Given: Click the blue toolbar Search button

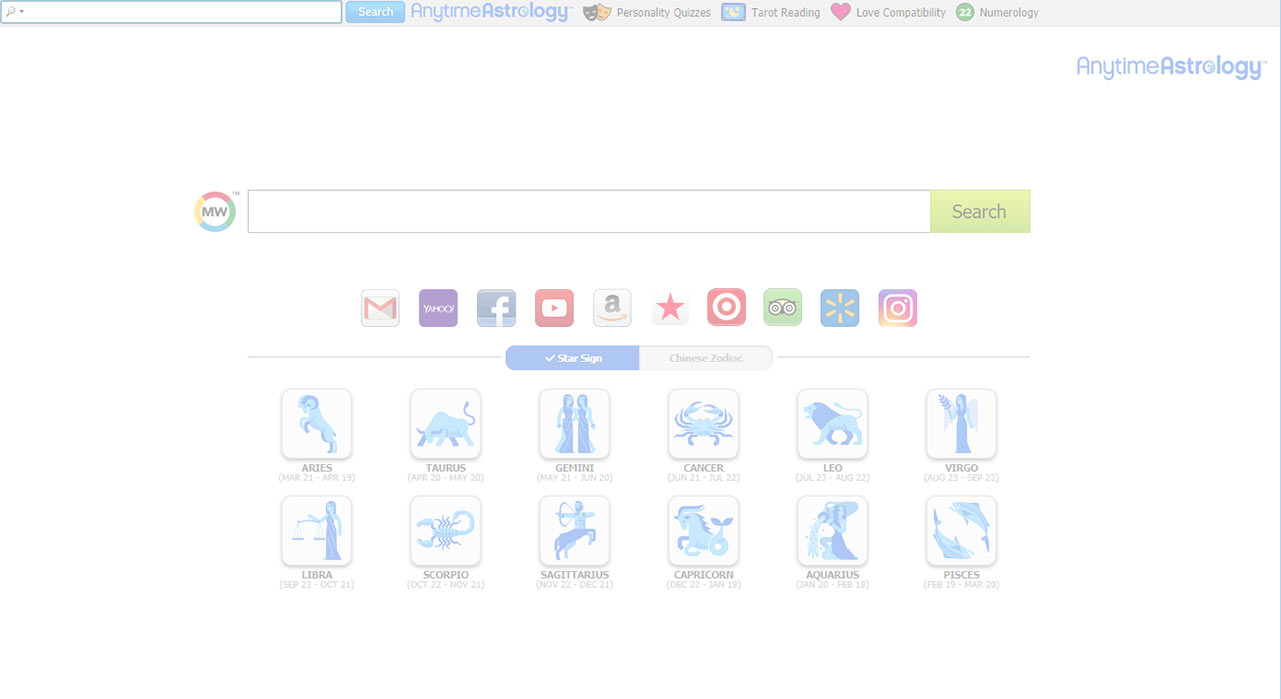Looking at the screenshot, I should tap(375, 12).
